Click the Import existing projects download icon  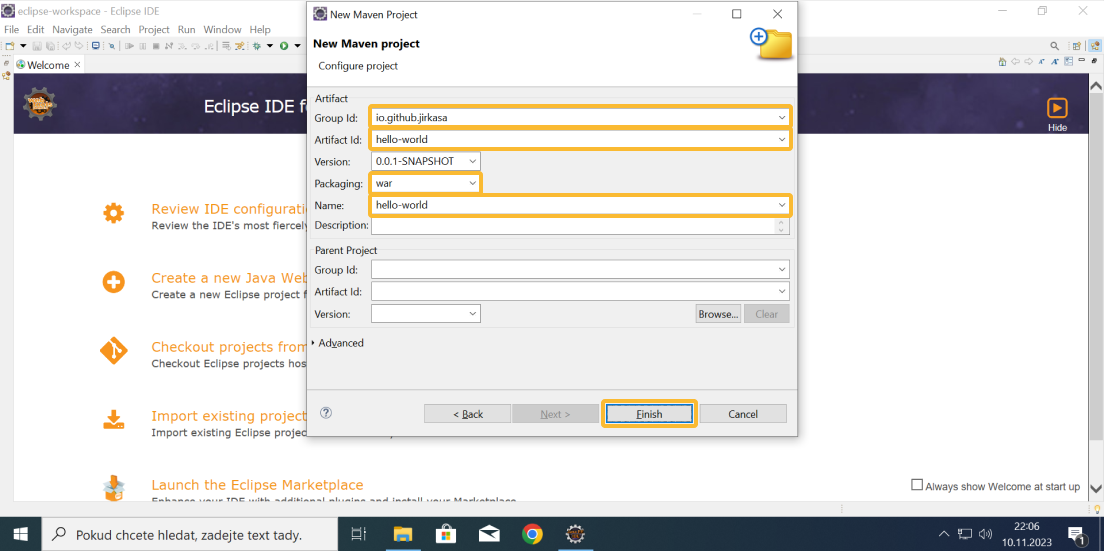pyautogui.click(x=113, y=420)
